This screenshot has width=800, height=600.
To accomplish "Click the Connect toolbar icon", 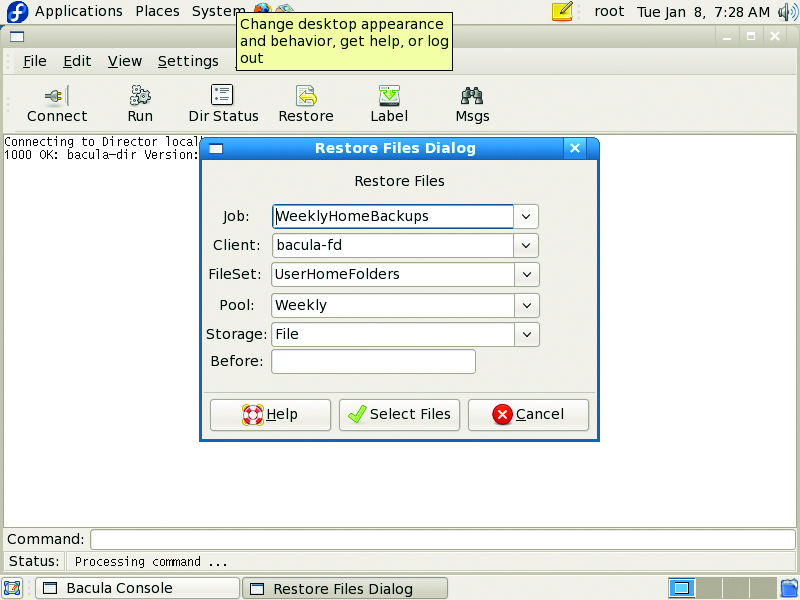I will pos(56,97).
